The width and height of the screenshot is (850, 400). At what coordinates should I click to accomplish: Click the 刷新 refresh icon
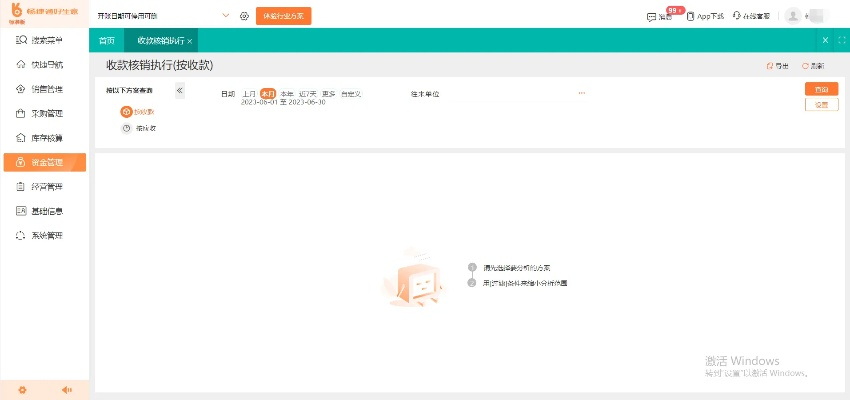click(x=805, y=65)
